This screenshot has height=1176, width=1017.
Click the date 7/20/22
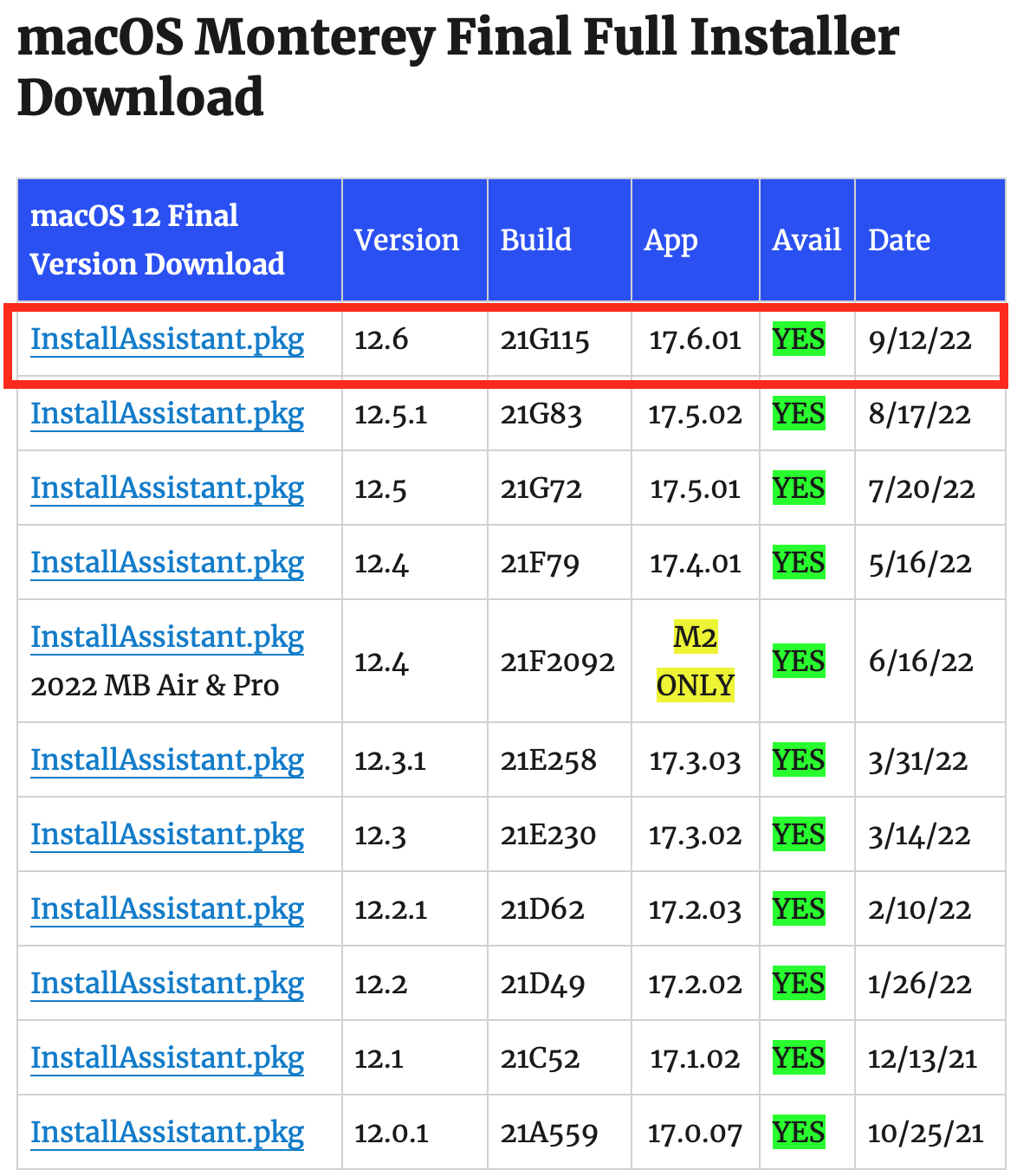coord(922,489)
